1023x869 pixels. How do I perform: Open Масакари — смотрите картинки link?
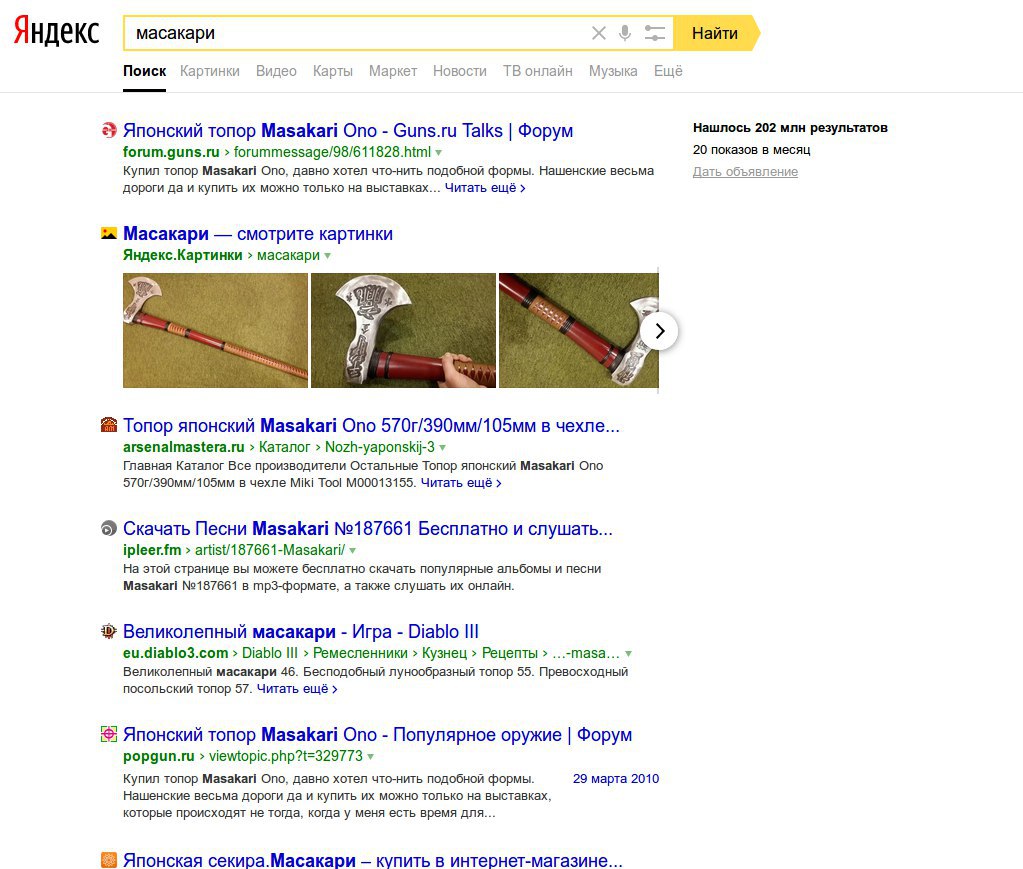pyautogui.click(x=258, y=234)
